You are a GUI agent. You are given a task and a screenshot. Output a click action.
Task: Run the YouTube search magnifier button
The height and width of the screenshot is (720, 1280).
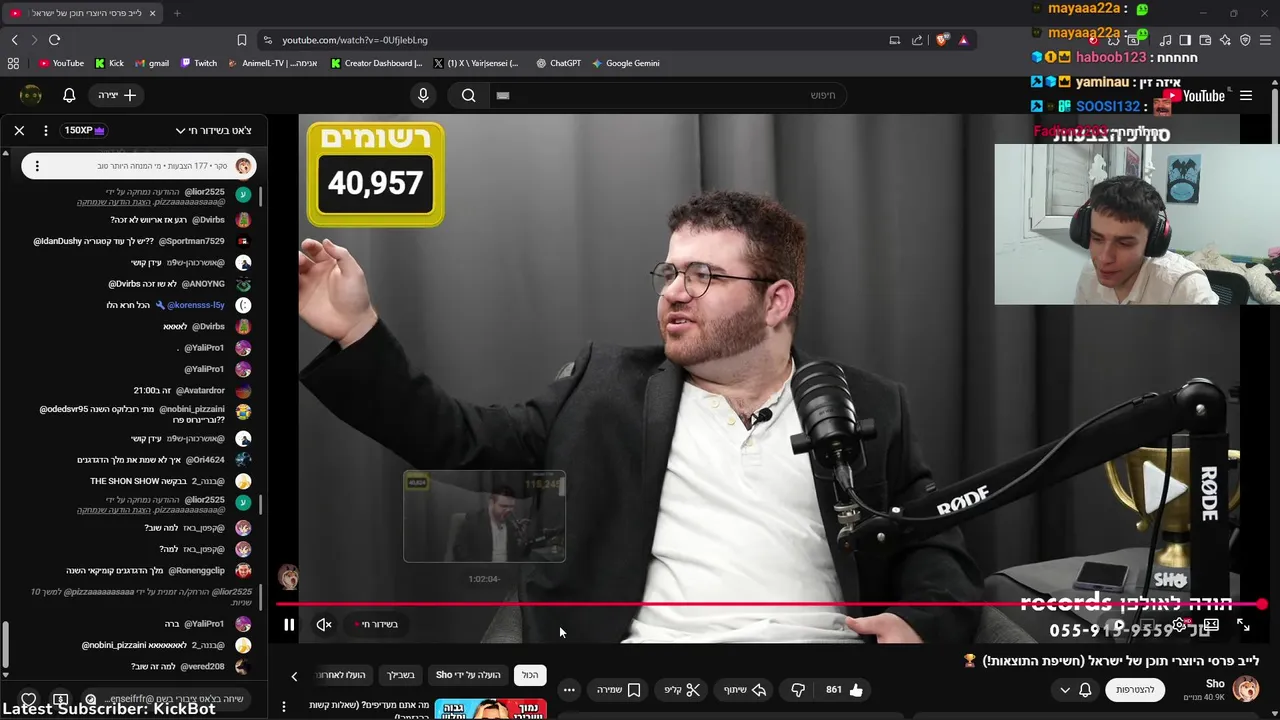pos(468,95)
